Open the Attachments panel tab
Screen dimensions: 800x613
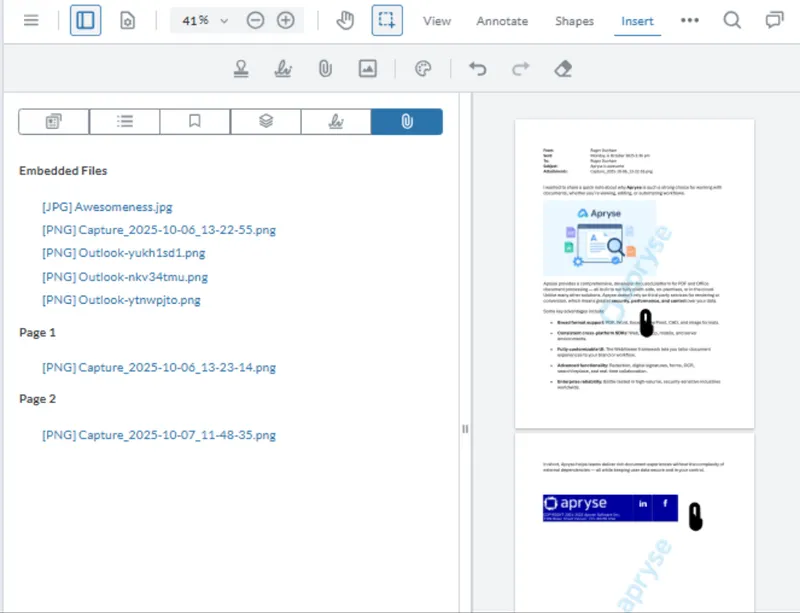pos(407,121)
